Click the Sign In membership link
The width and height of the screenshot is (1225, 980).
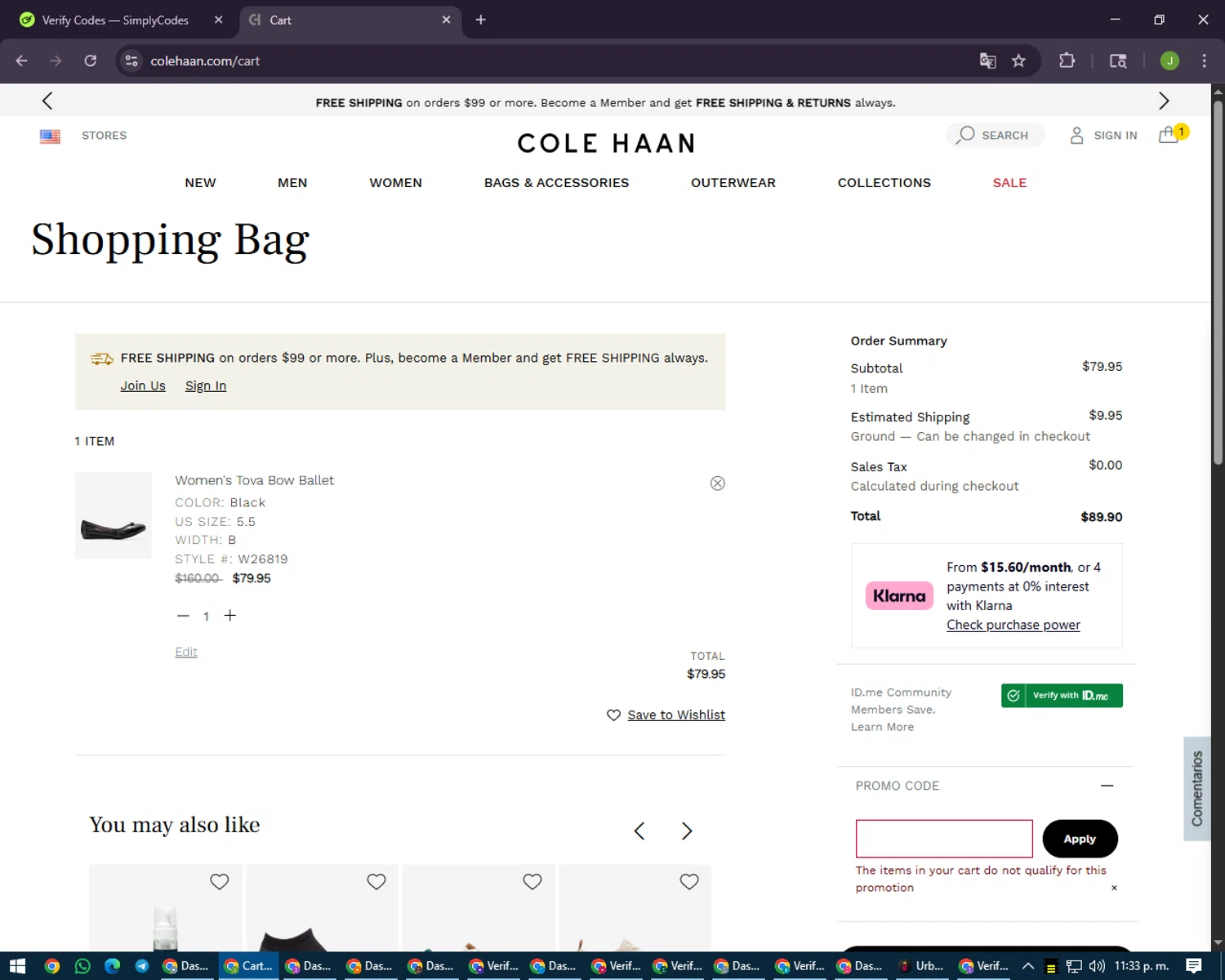pos(206,385)
